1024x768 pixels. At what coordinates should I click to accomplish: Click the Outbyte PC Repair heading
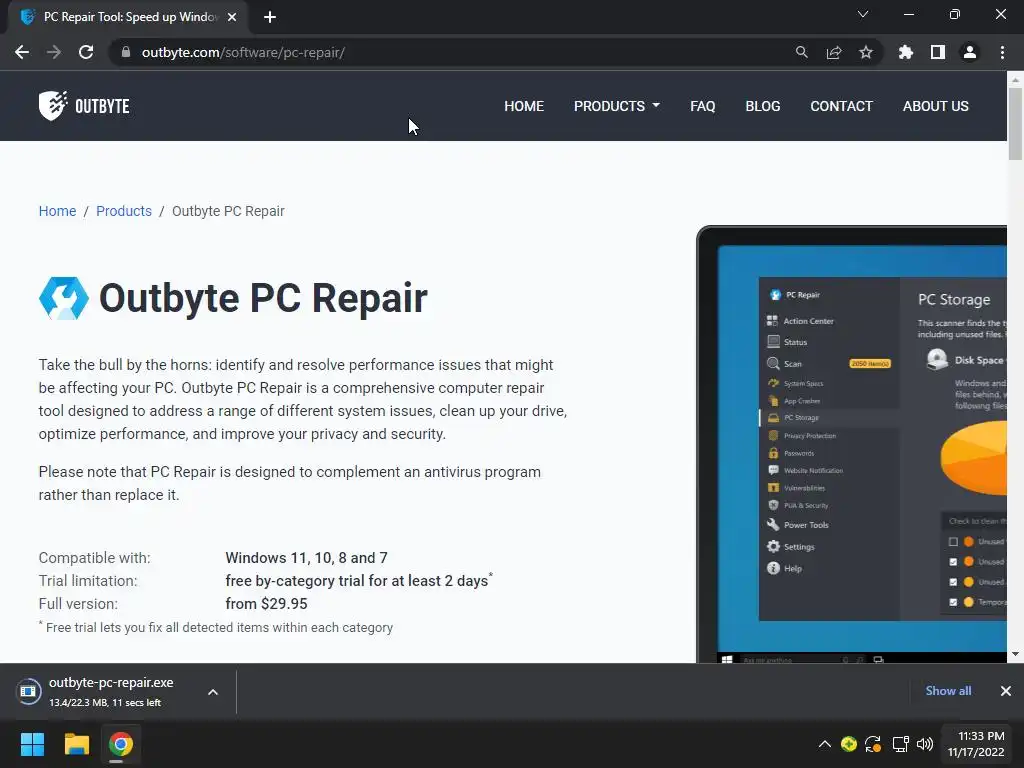coord(263,298)
